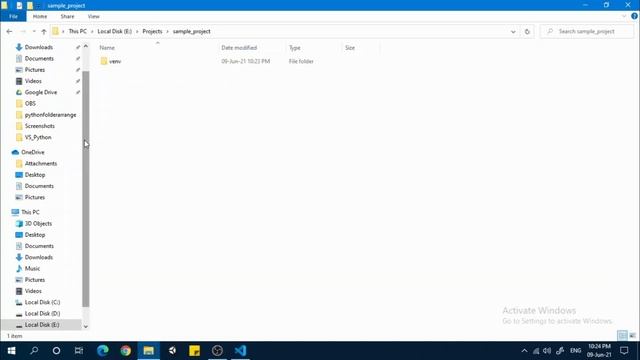Select OneDrive in the navigation pane
The height and width of the screenshot is (360, 640).
pyautogui.click(x=32, y=152)
